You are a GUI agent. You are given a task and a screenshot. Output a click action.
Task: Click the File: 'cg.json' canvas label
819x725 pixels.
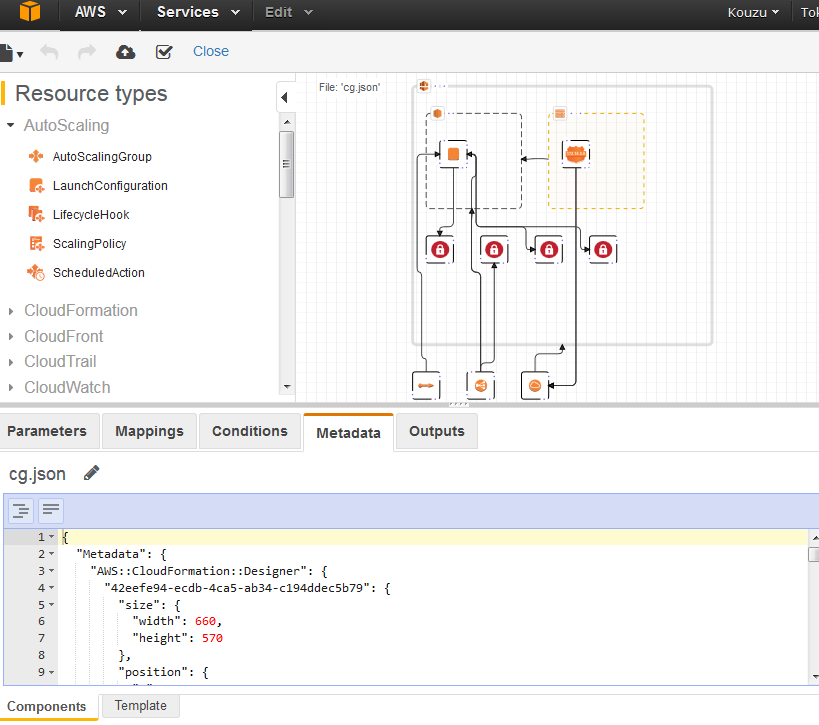coord(349,87)
